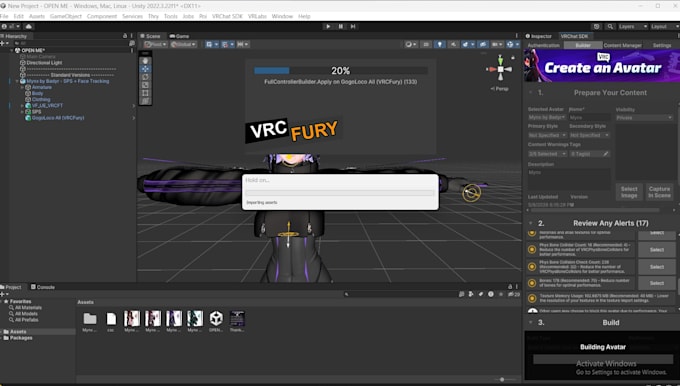
Task: Open the Pivot handle position dropdown
Action: pos(156,44)
